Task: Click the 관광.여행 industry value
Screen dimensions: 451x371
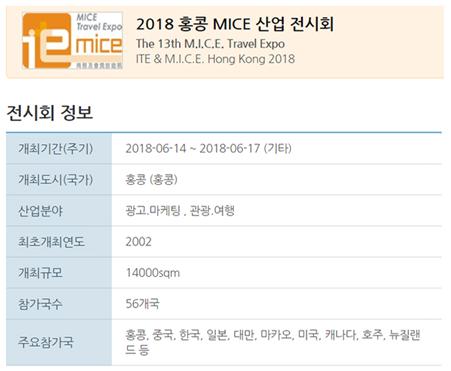Action: tap(212, 211)
